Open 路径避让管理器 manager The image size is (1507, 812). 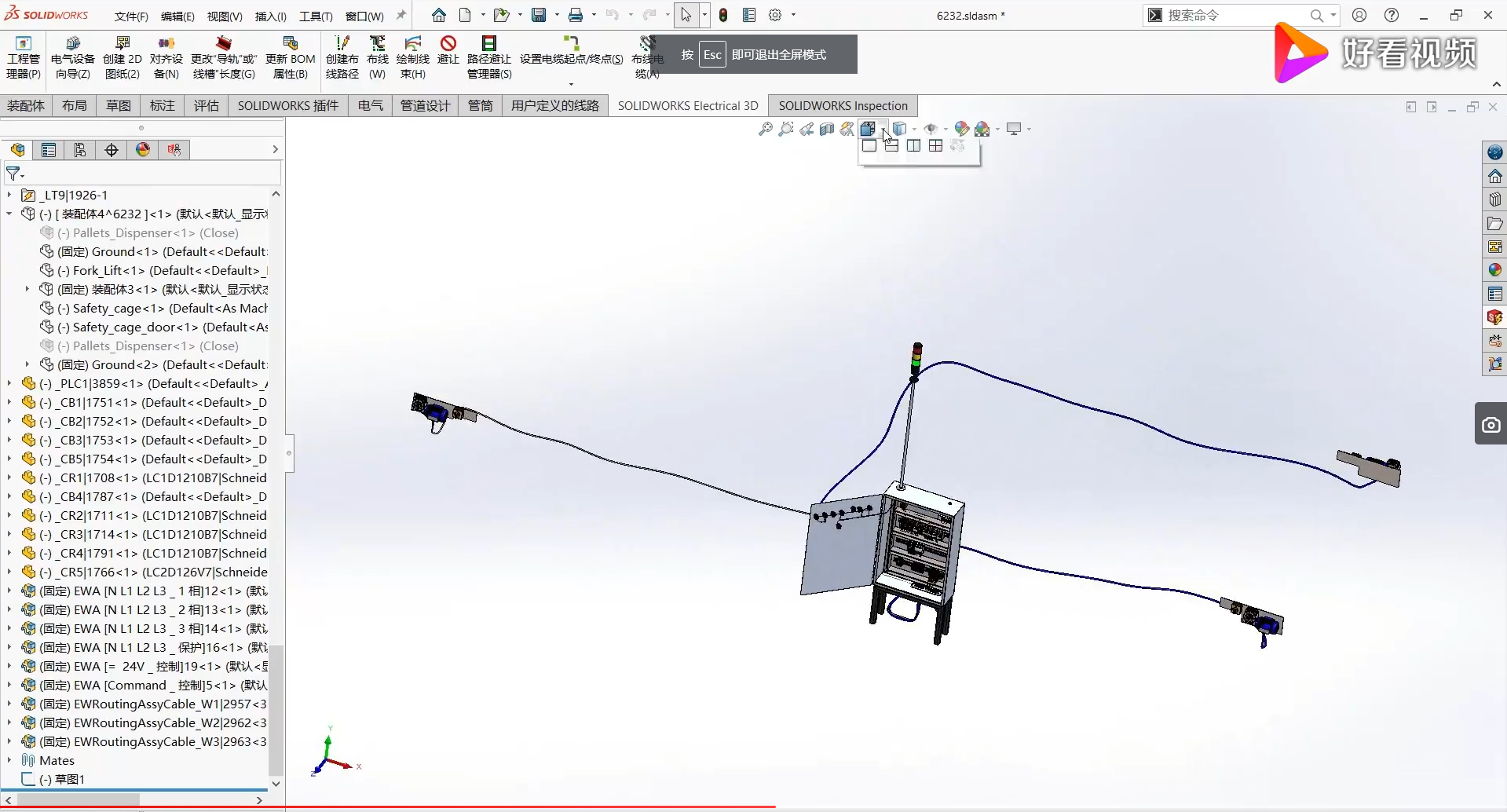(x=489, y=57)
